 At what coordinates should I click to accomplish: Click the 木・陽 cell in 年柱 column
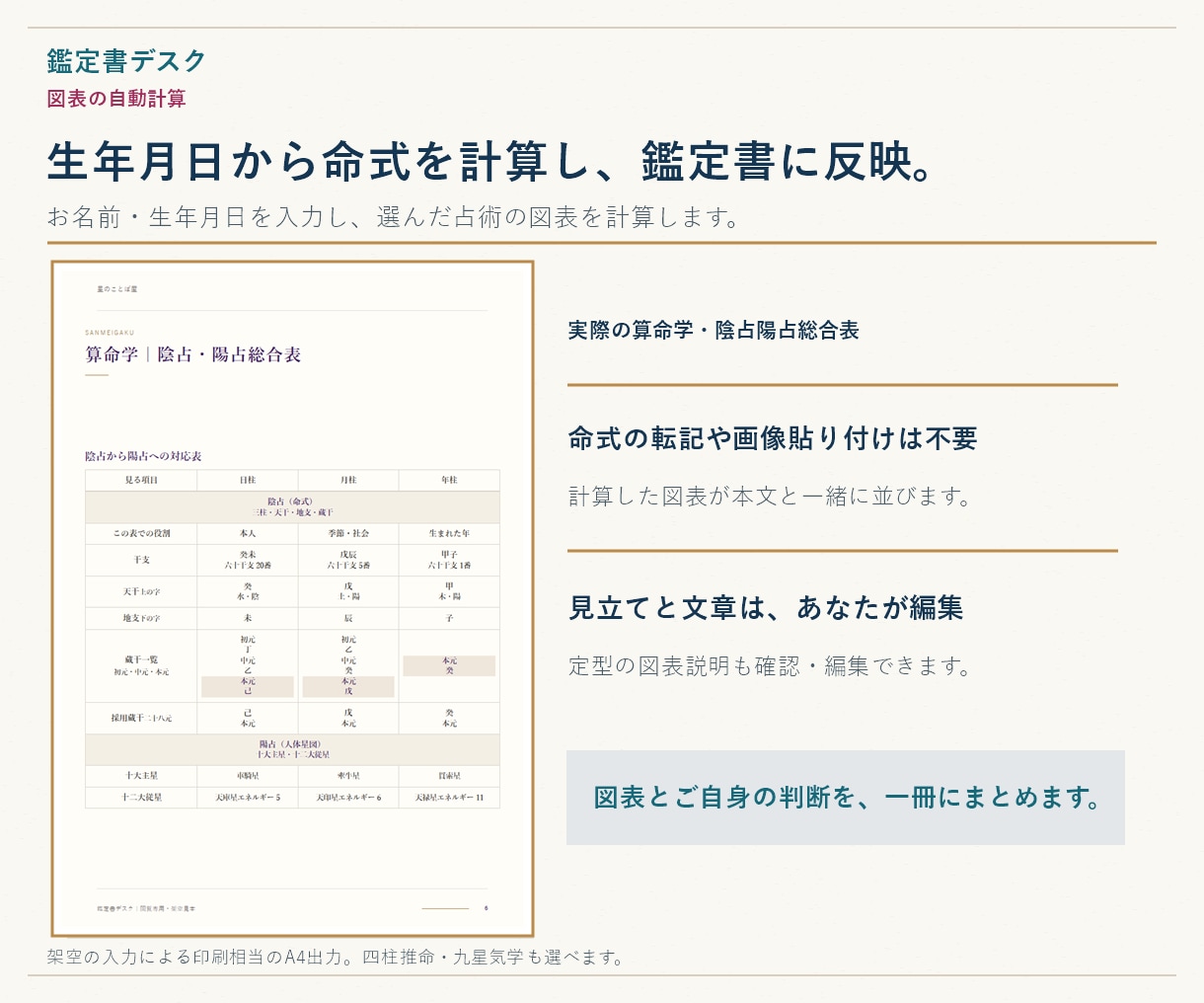[x=449, y=591]
